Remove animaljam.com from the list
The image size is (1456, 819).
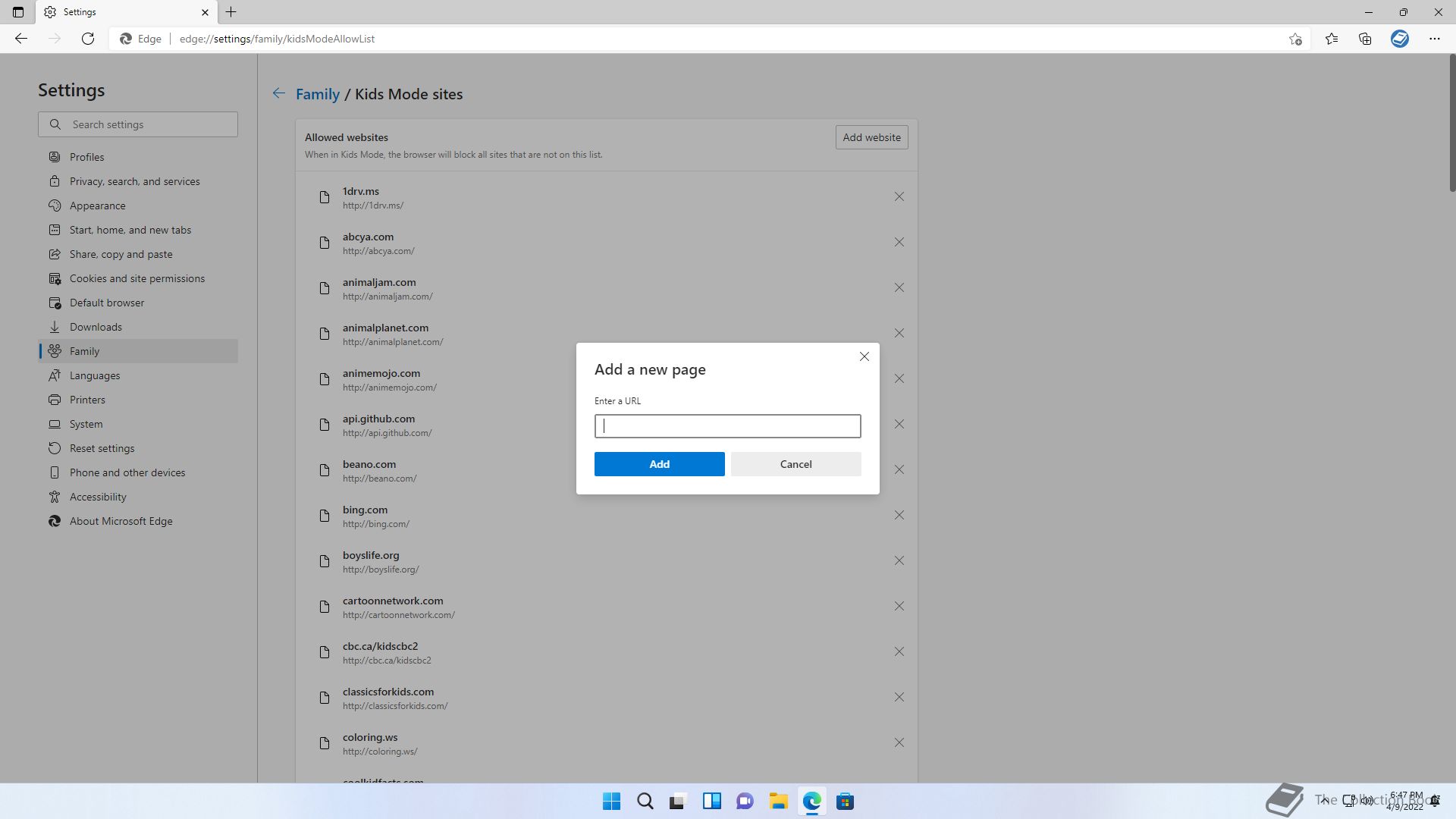coord(899,288)
